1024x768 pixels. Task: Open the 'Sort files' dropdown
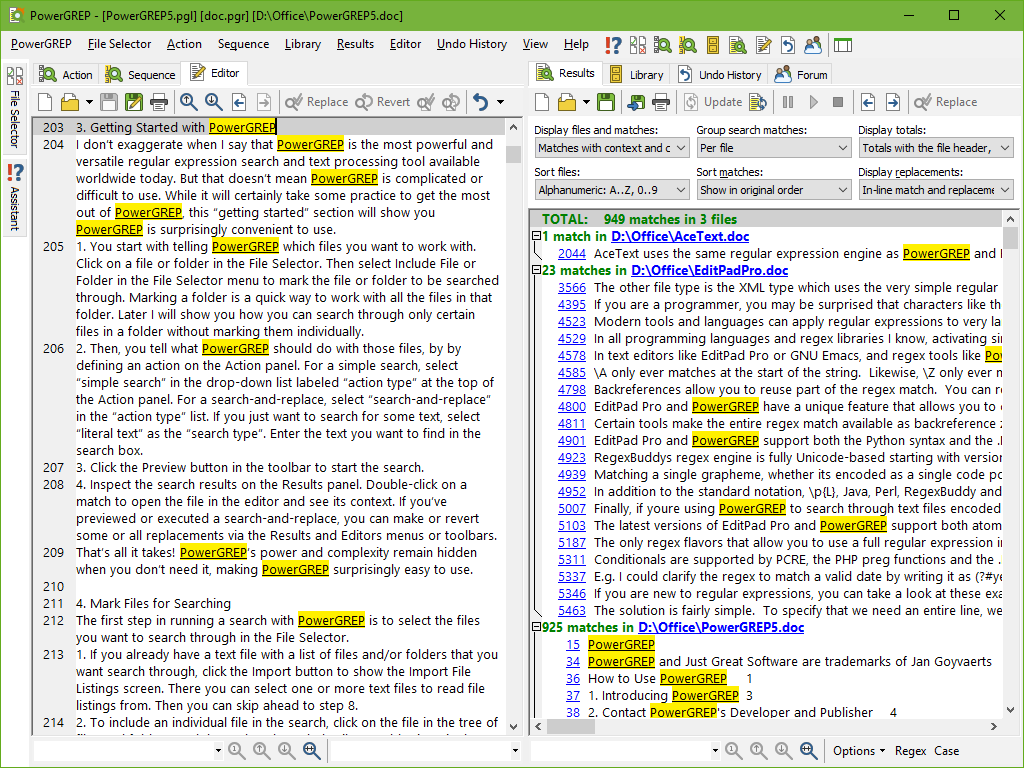(611, 190)
